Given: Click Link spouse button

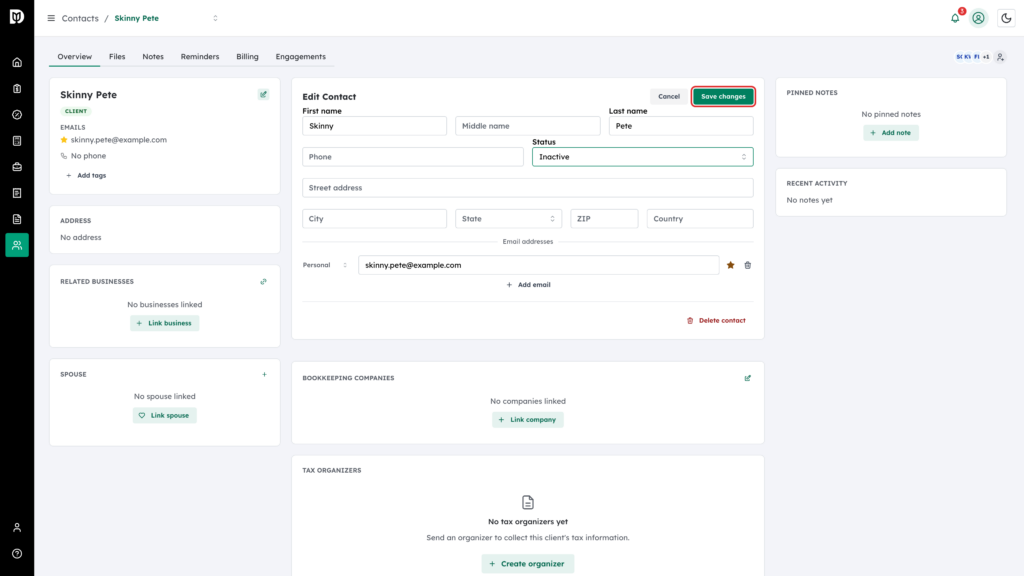Looking at the screenshot, I should coord(165,415).
